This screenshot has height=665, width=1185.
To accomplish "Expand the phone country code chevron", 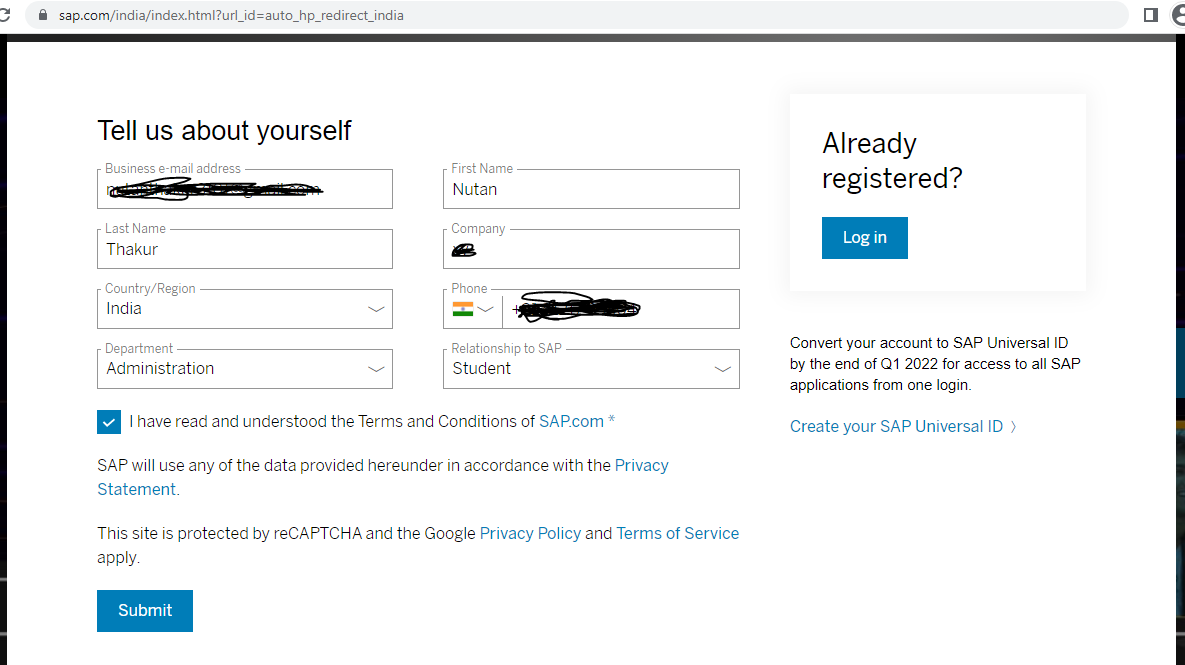I will click(486, 309).
